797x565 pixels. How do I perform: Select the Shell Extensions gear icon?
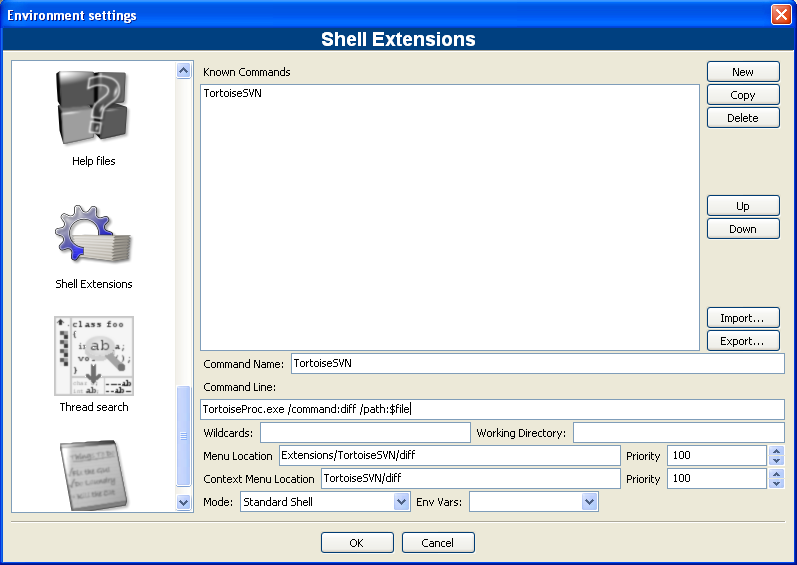tap(93, 235)
